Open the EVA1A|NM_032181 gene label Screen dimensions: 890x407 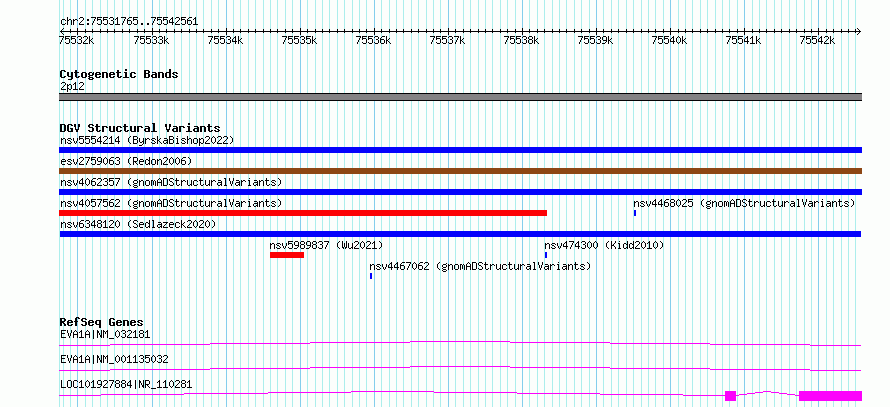click(x=105, y=334)
